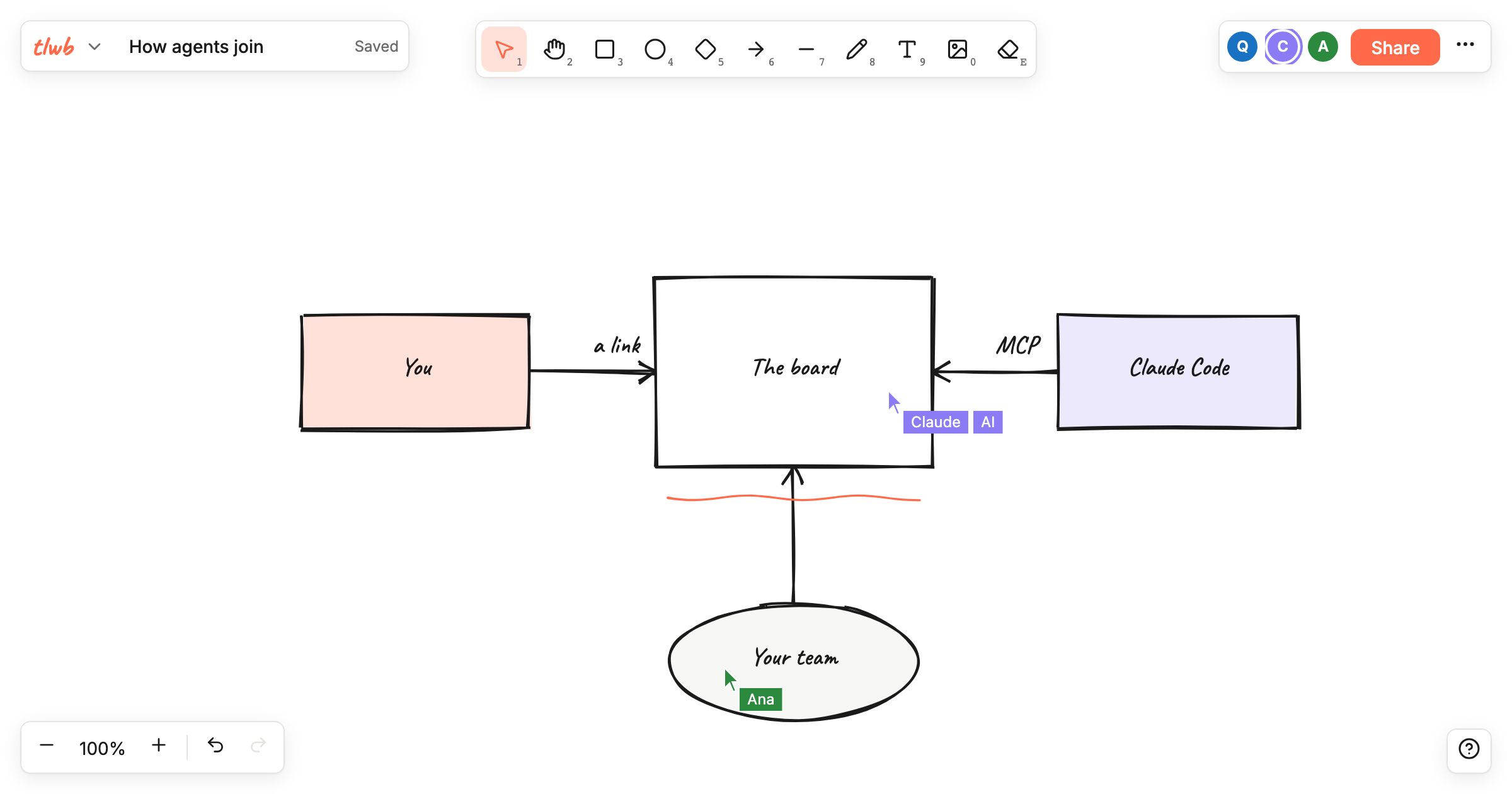Screen dimensions: 1512x794
Task: Select the diamond shape tool
Action: (706, 49)
